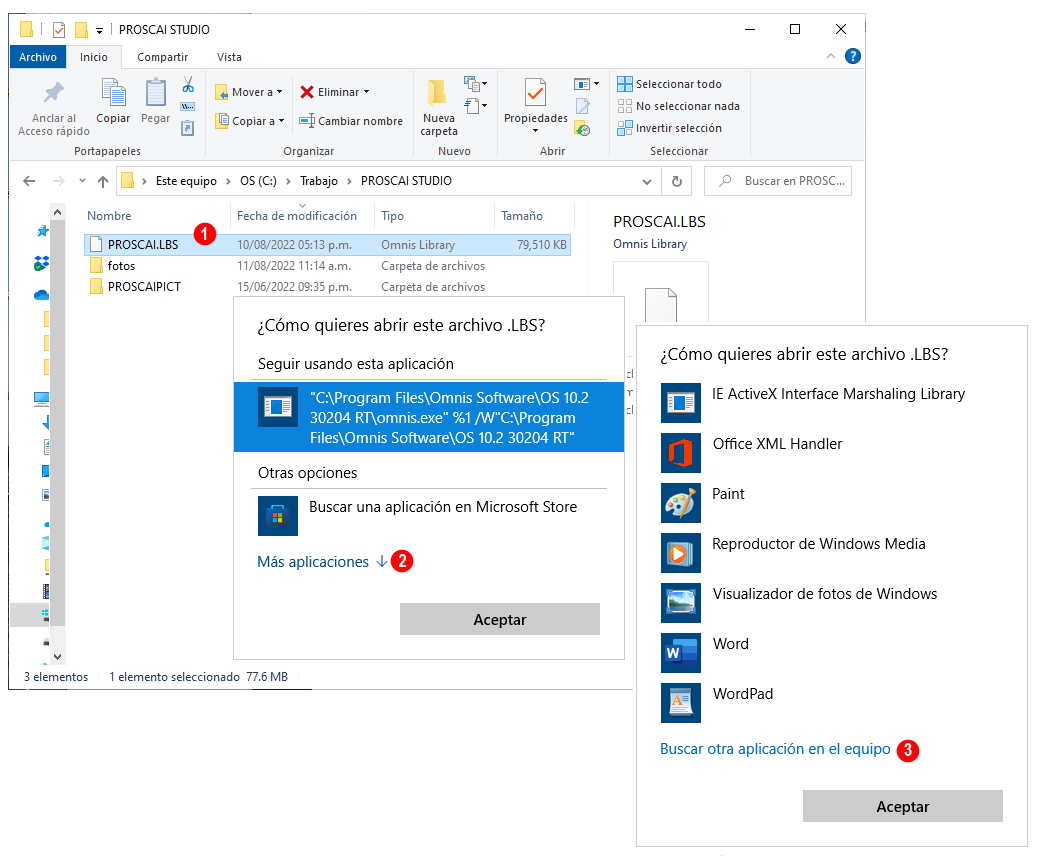Click the Editar icon in Abrir group
The width and height of the screenshot is (1046, 856).
pyautogui.click(x=582, y=106)
